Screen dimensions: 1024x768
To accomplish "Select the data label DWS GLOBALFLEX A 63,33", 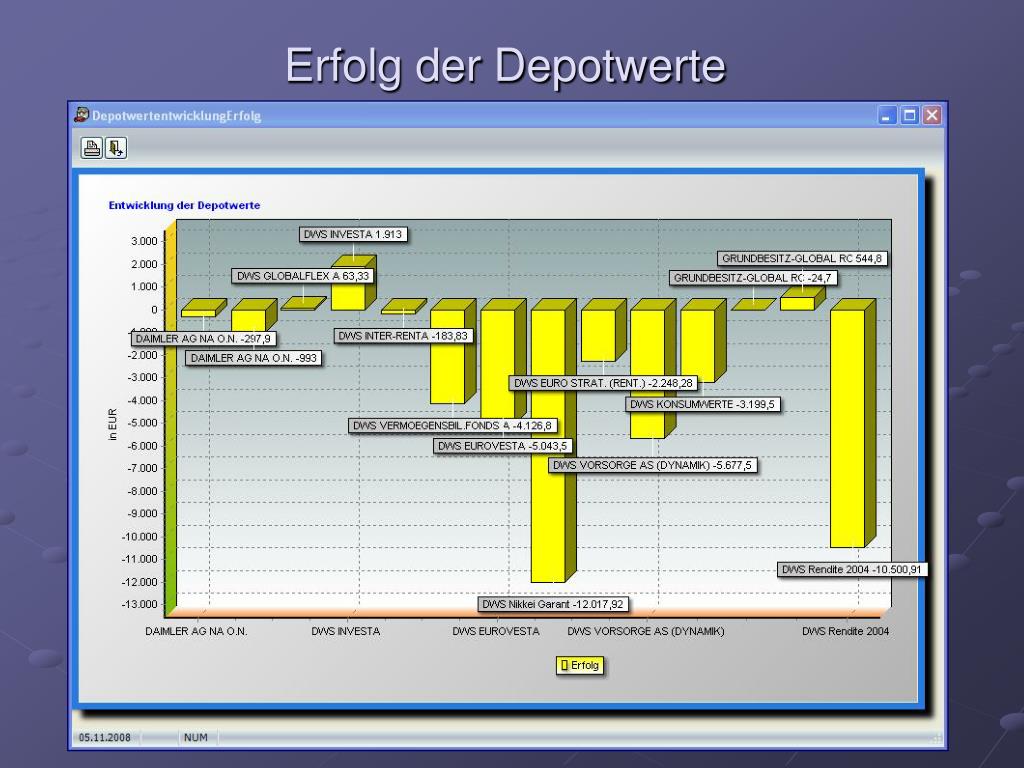I will pos(303,276).
